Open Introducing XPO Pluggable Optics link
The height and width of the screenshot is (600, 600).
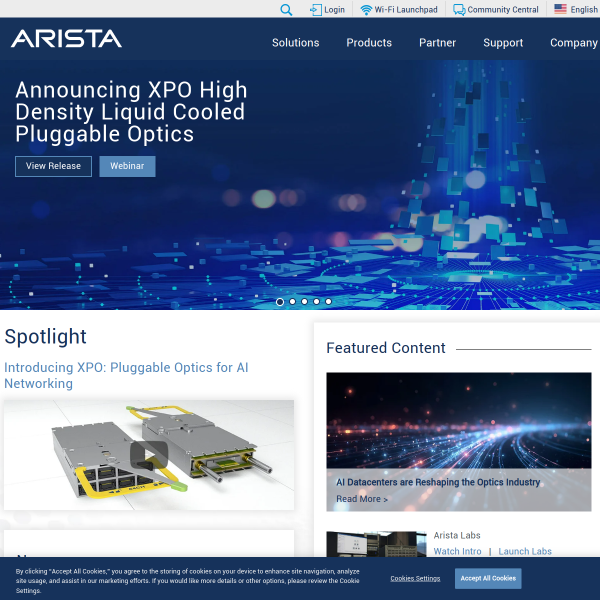[x=126, y=375]
